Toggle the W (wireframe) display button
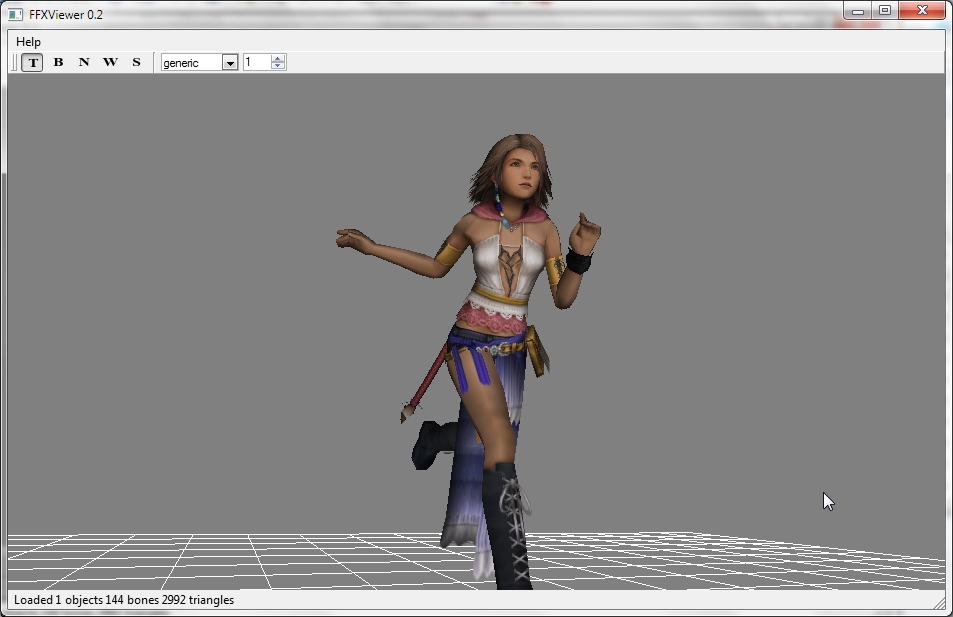 (x=110, y=63)
